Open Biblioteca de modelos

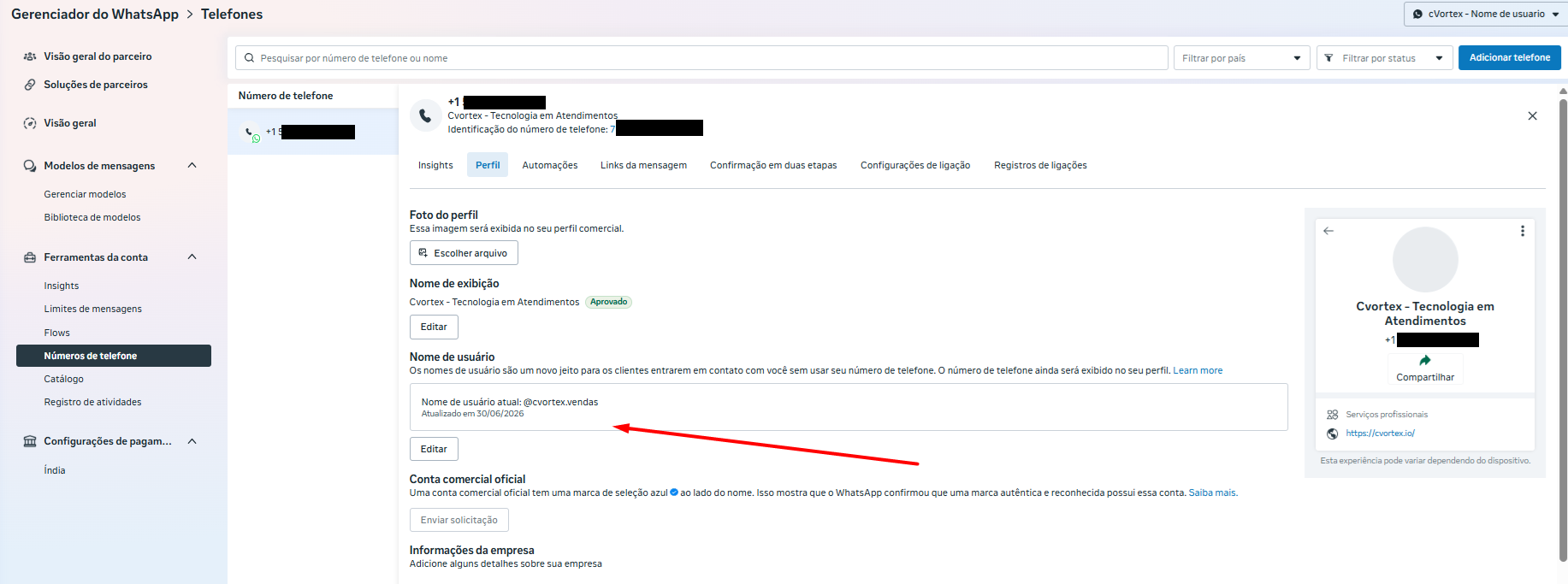tap(92, 217)
